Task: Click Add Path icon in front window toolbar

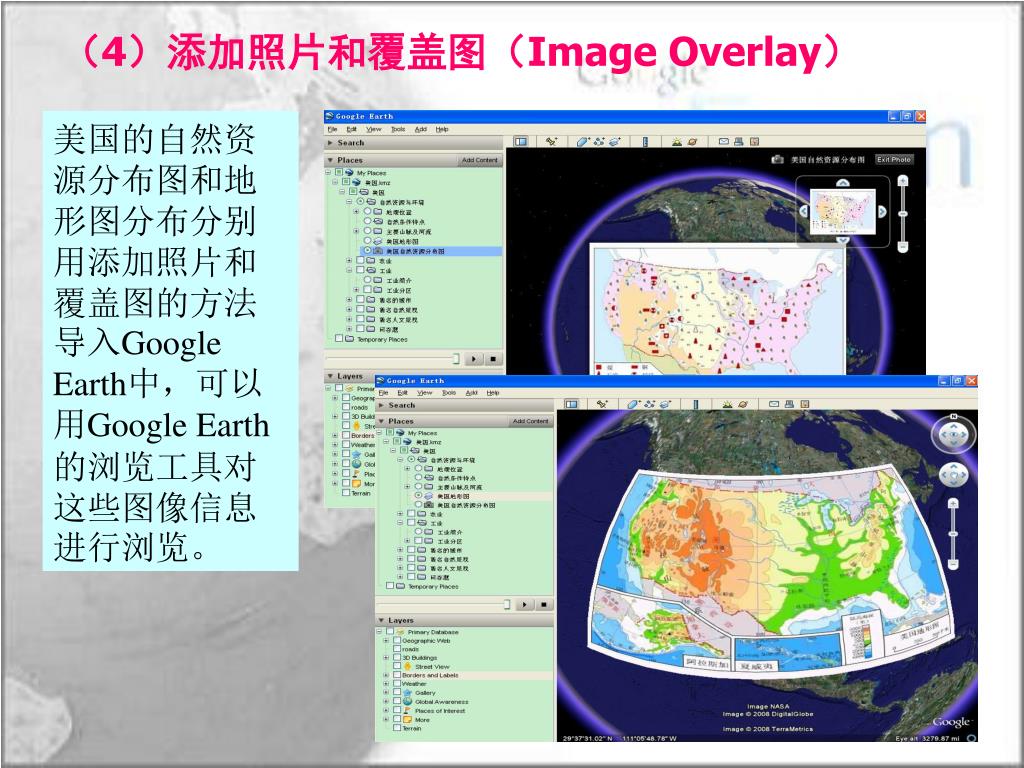Action: pyautogui.click(x=649, y=404)
